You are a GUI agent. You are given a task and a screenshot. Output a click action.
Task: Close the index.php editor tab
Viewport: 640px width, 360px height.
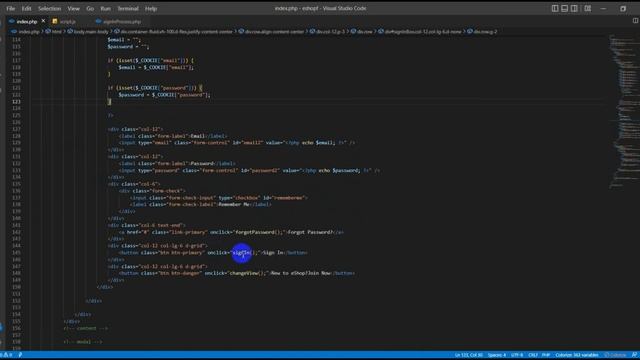(x=43, y=21)
